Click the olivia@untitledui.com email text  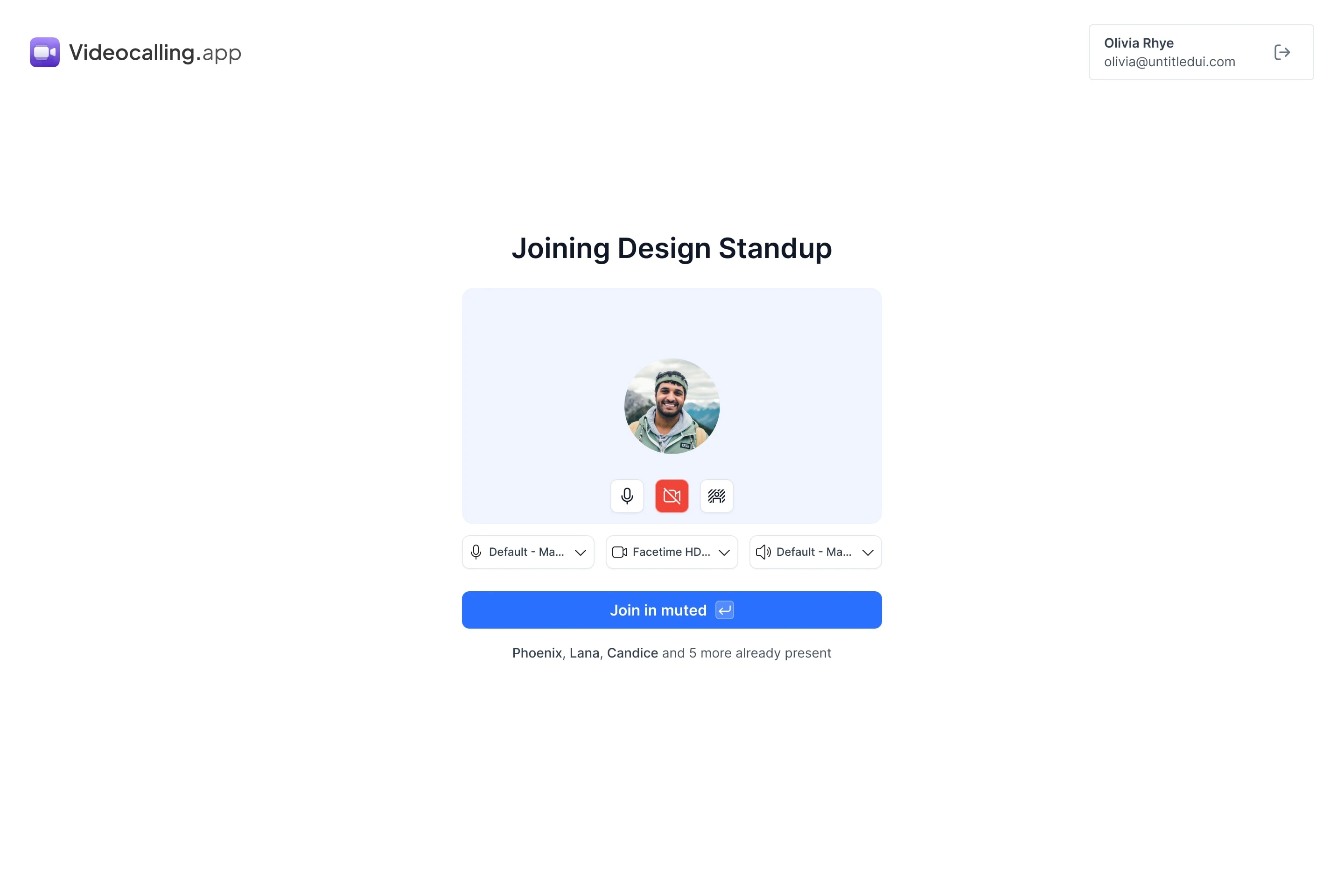(1169, 62)
